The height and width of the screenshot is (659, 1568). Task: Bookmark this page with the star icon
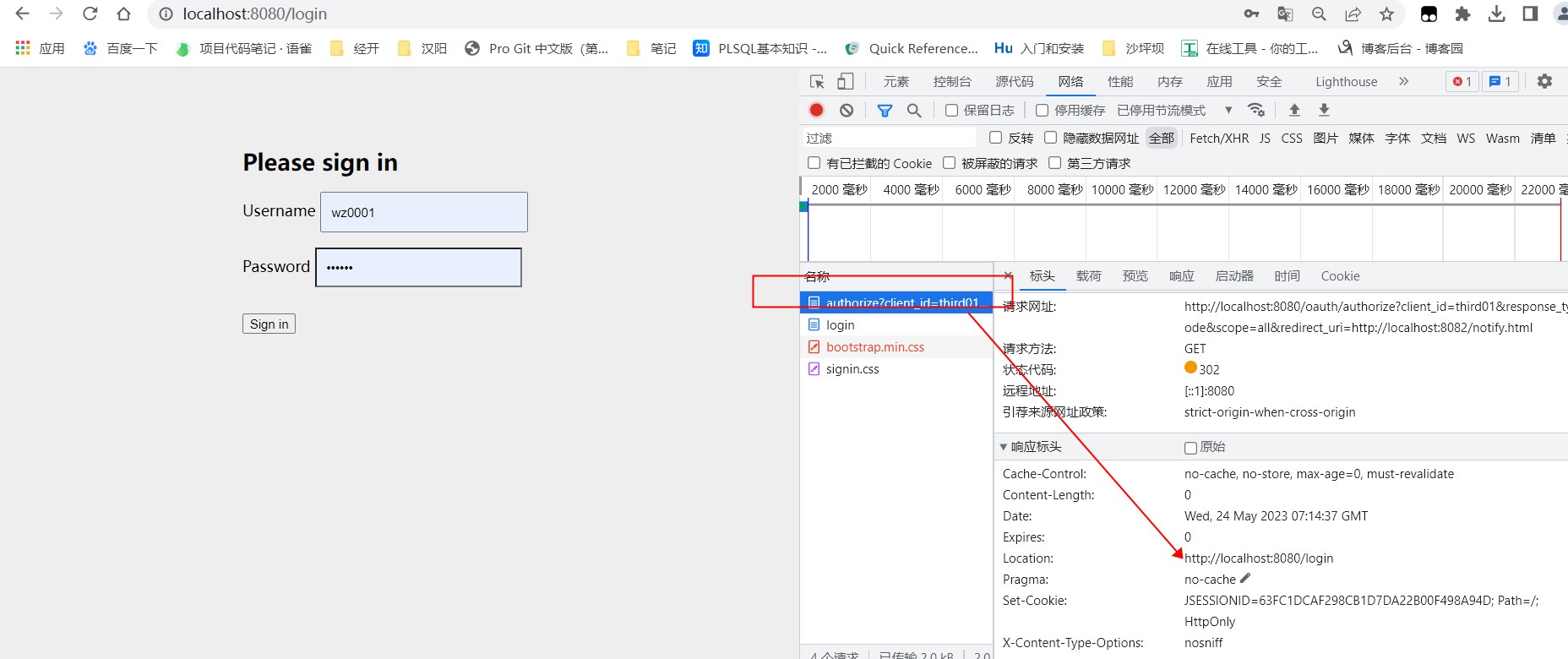pyautogui.click(x=1386, y=14)
